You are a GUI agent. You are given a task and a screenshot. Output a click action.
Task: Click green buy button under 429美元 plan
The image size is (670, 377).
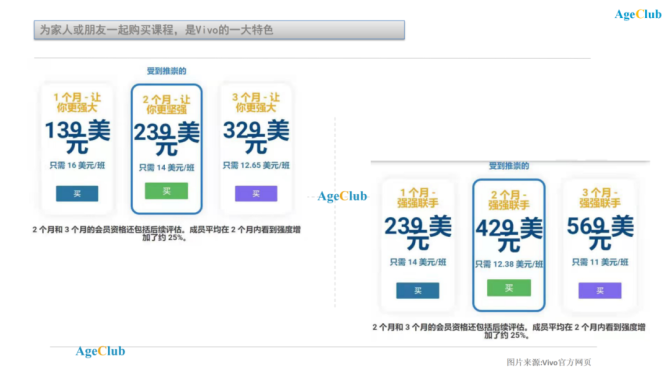pos(509,288)
